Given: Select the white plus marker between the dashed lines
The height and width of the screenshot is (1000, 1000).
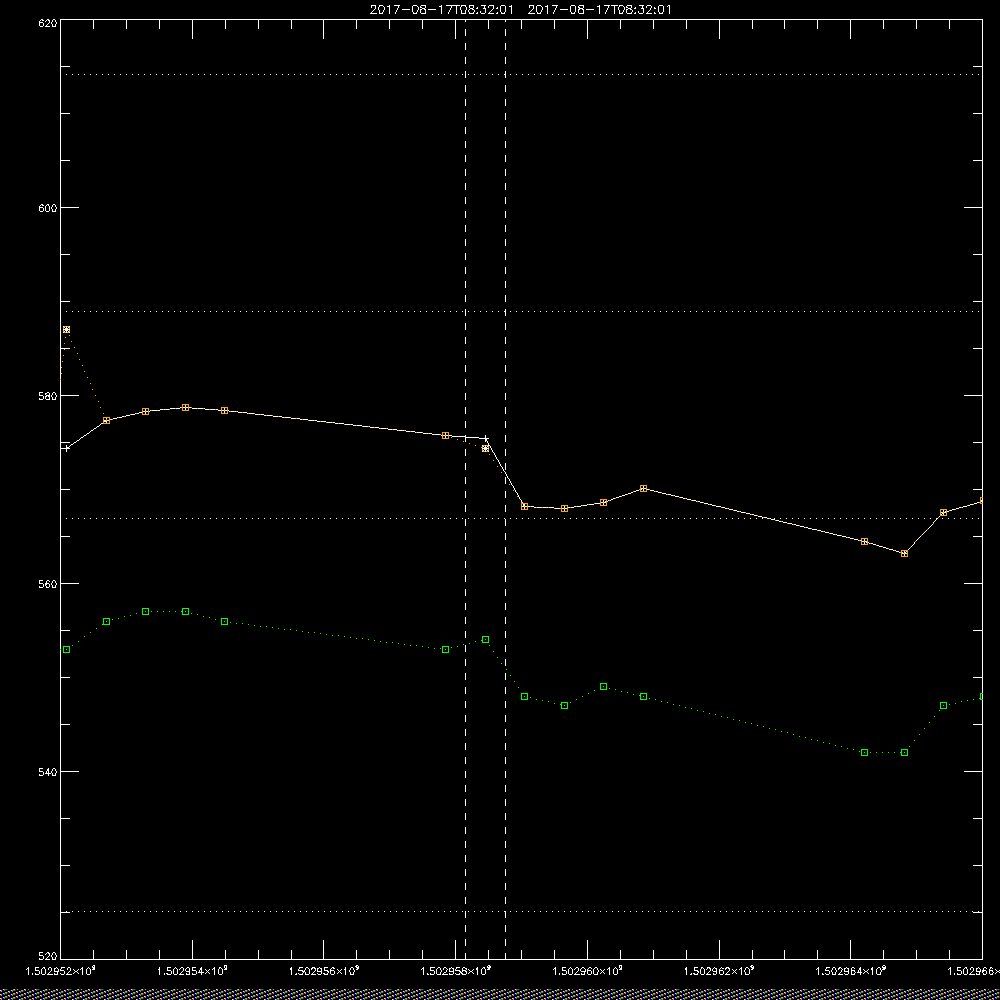Looking at the screenshot, I should (x=486, y=439).
